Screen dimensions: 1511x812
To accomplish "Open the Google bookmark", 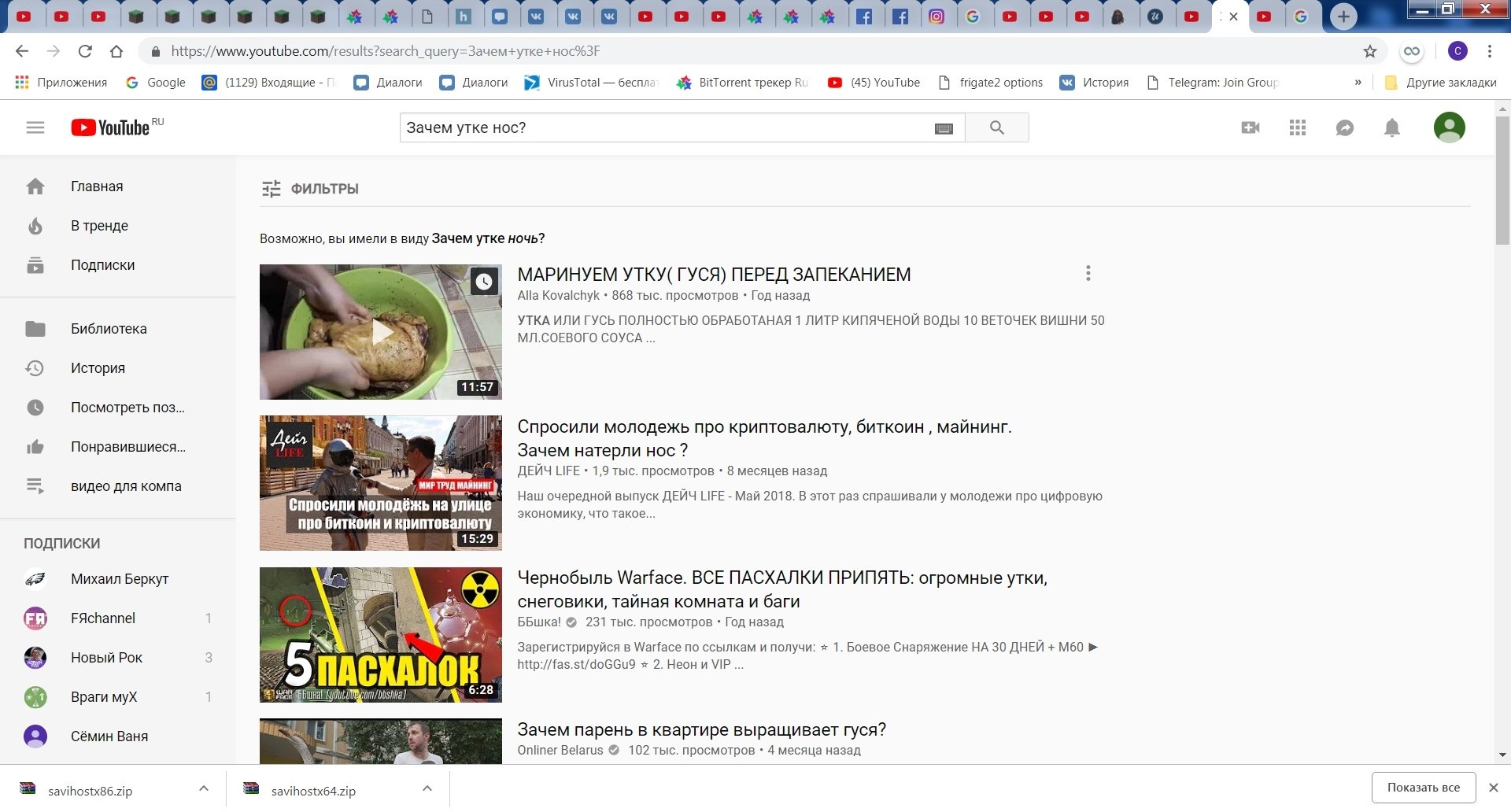I will point(156,83).
